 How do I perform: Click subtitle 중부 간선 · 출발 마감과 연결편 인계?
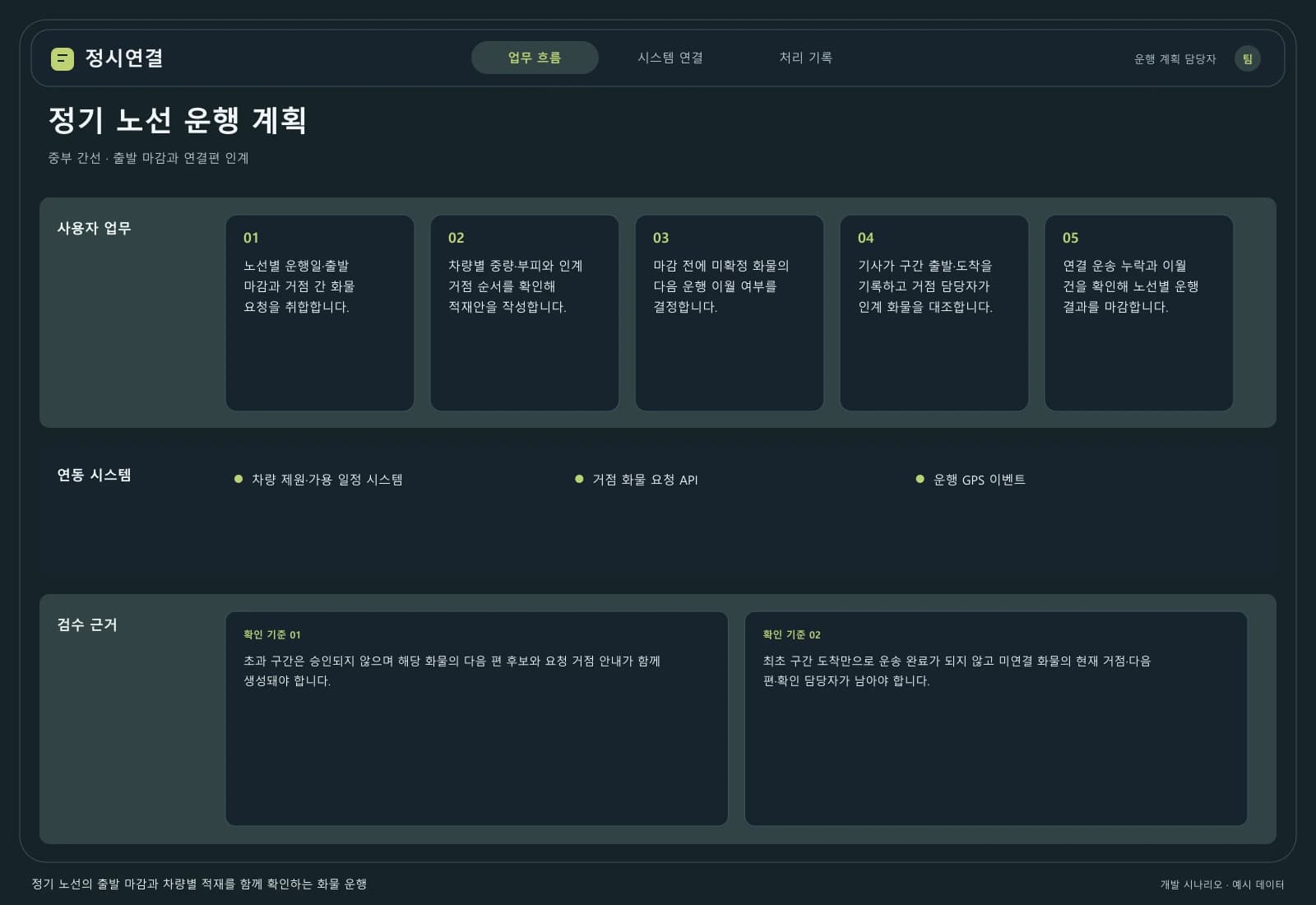pyautogui.click(x=148, y=158)
